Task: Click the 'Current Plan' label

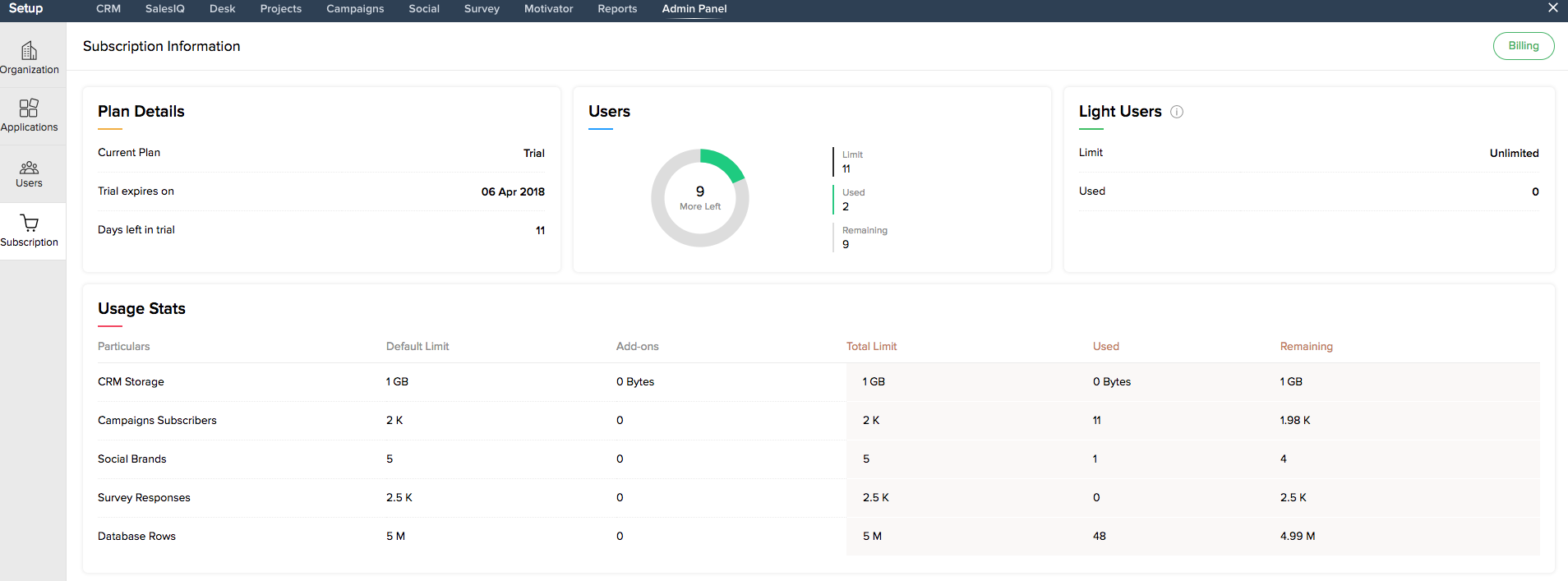Action: 129,153
